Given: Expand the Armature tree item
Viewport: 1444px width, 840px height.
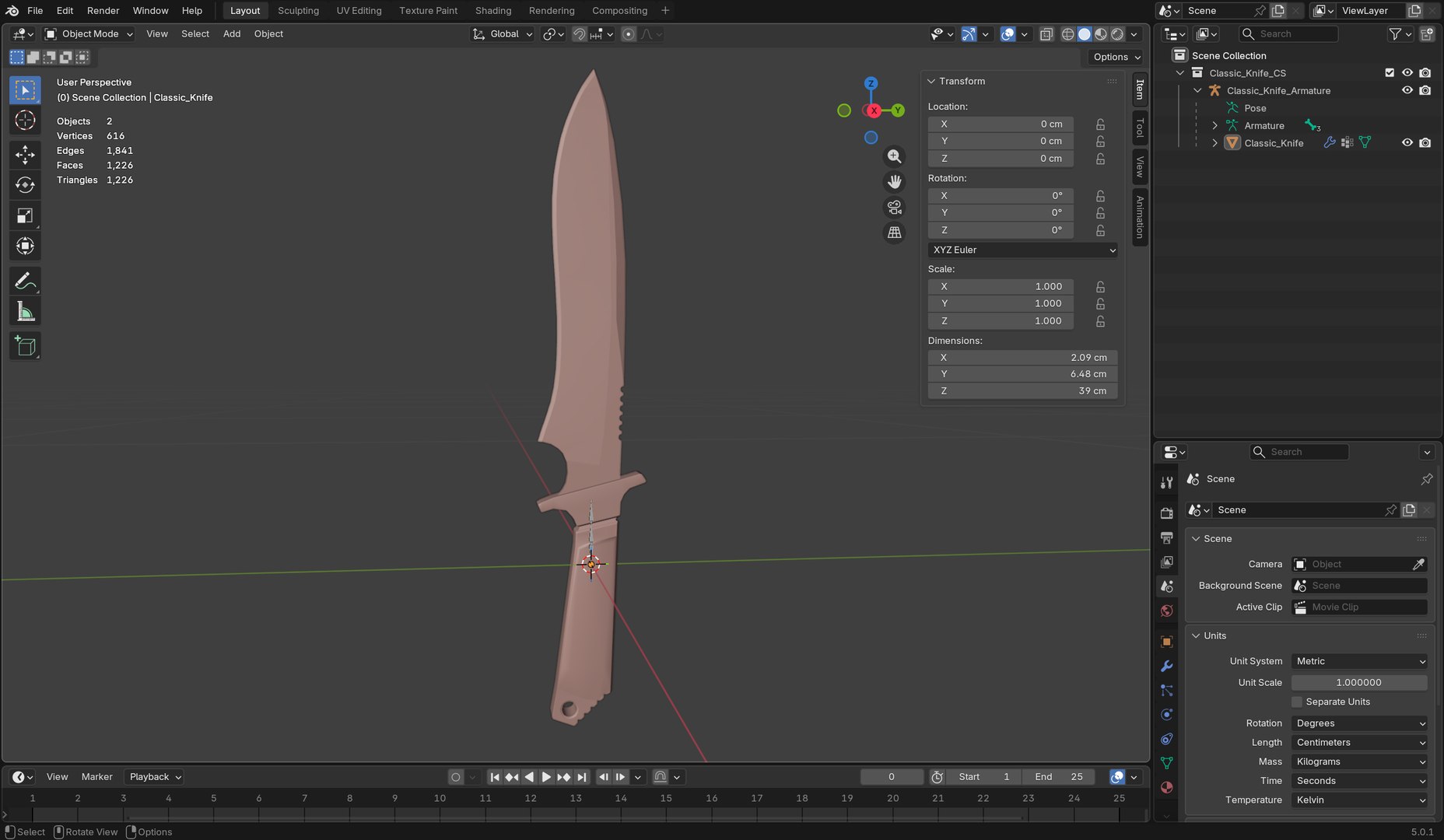Looking at the screenshot, I should point(1214,125).
